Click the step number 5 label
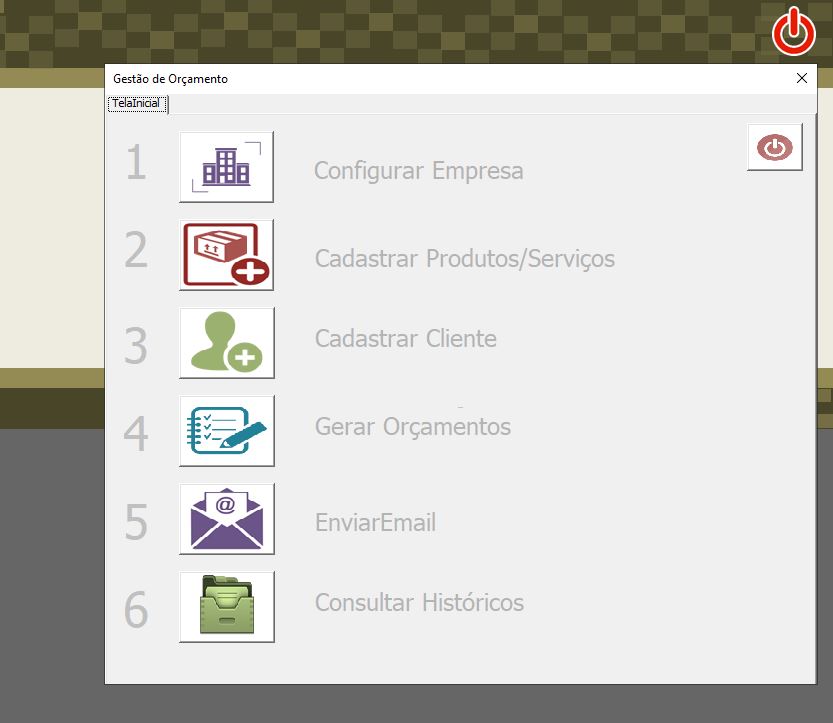This screenshot has width=833, height=723. 136,522
